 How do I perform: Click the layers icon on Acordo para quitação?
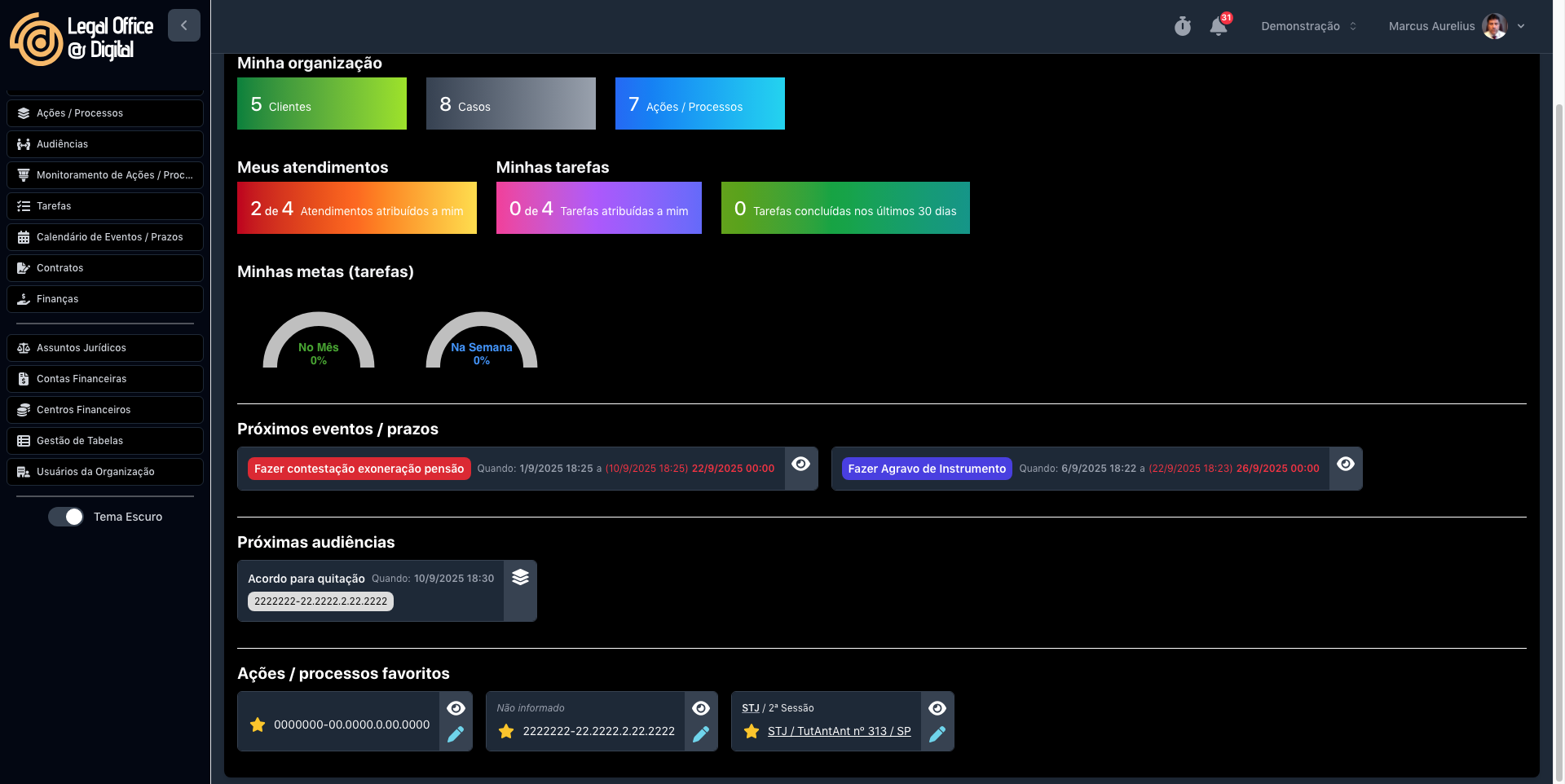pyautogui.click(x=520, y=578)
